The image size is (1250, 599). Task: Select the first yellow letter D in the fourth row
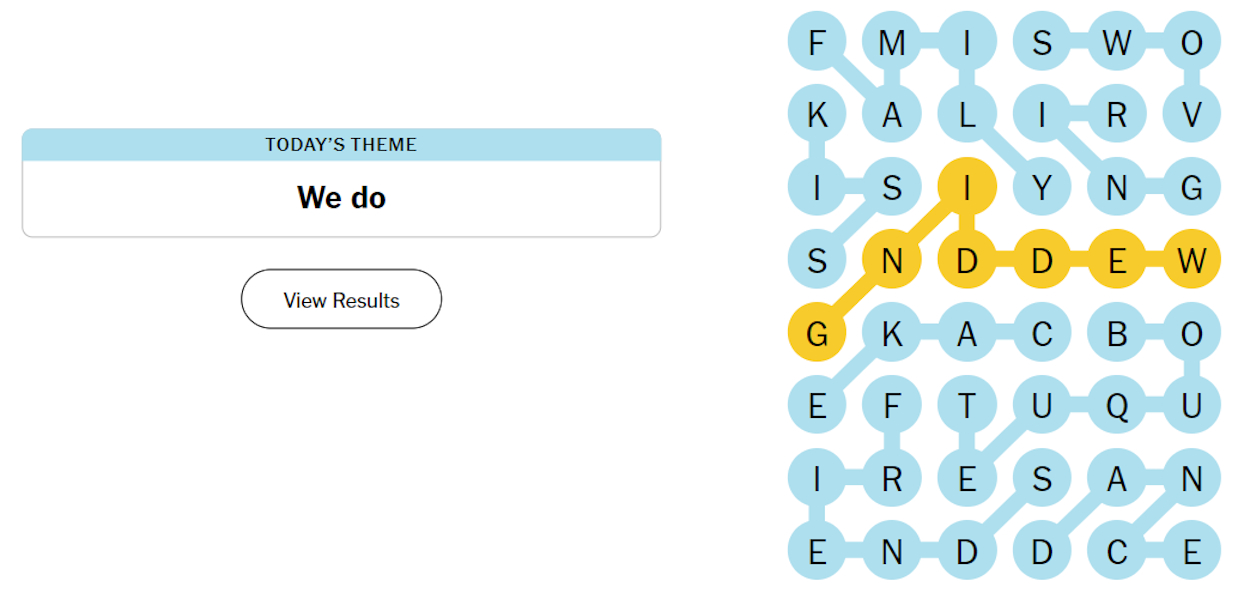[967, 259]
